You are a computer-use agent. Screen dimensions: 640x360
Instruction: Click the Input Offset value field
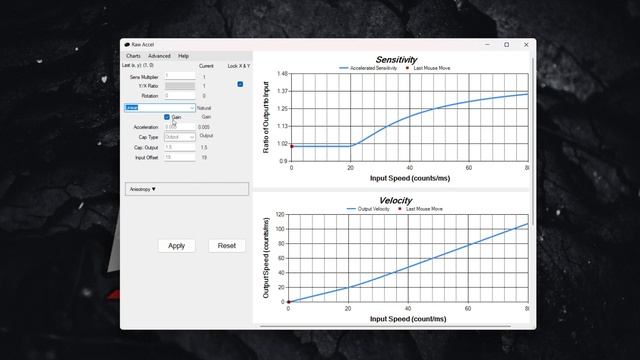[180, 157]
